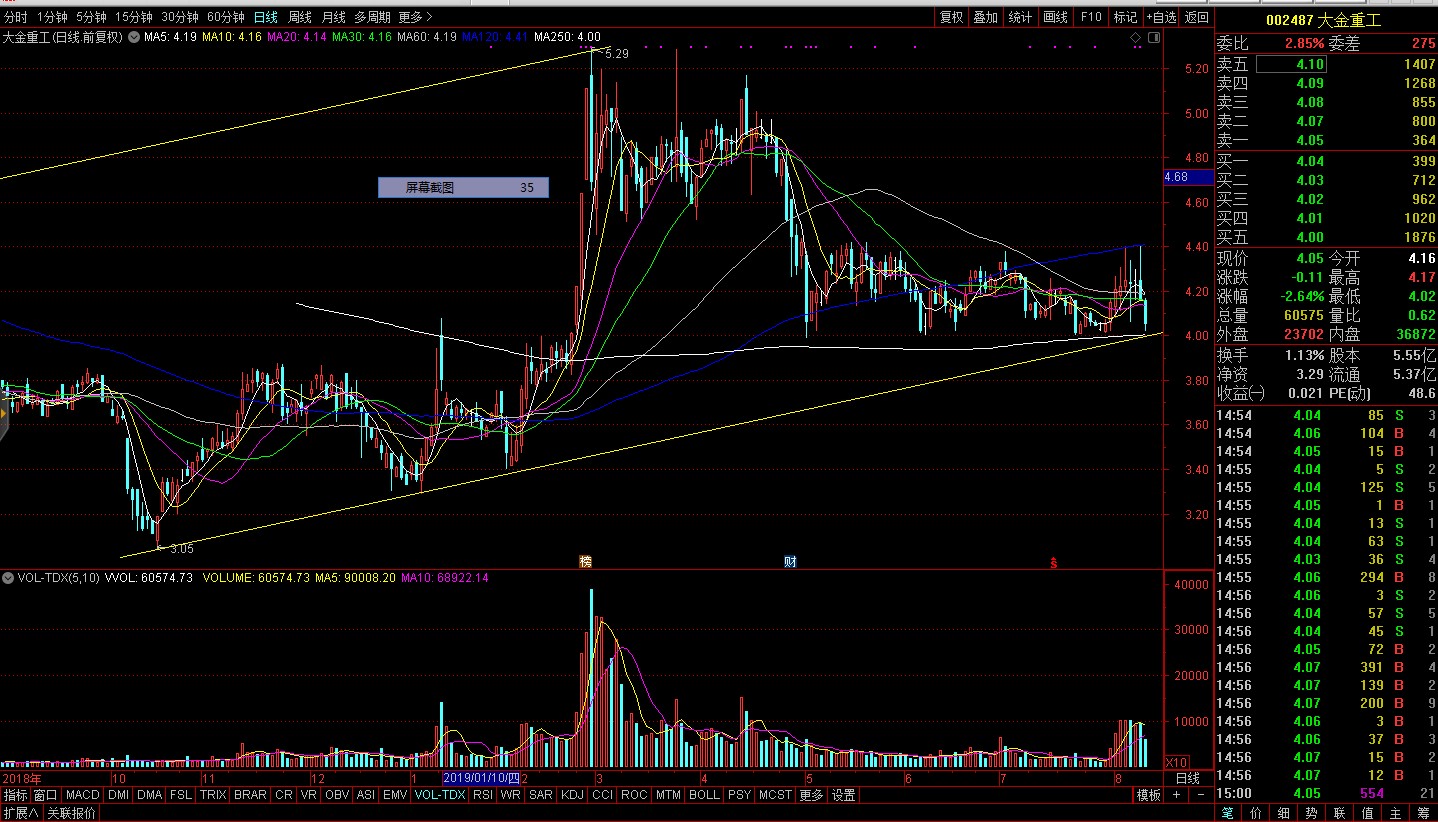Select the MCST indicator
Screen dimensions: 1438x822
(775, 795)
